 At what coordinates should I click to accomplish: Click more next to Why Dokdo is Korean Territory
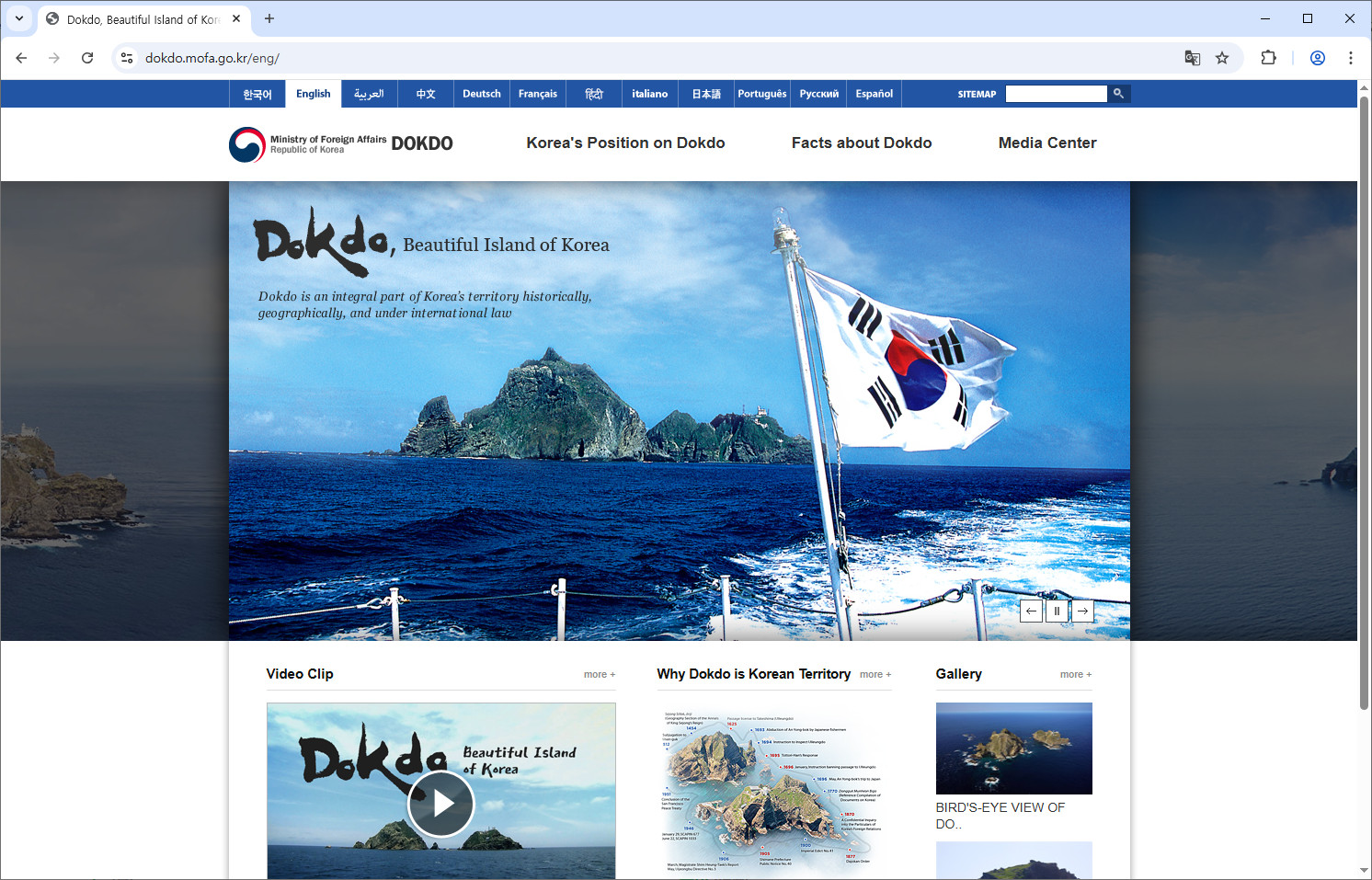tap(875, 675)
